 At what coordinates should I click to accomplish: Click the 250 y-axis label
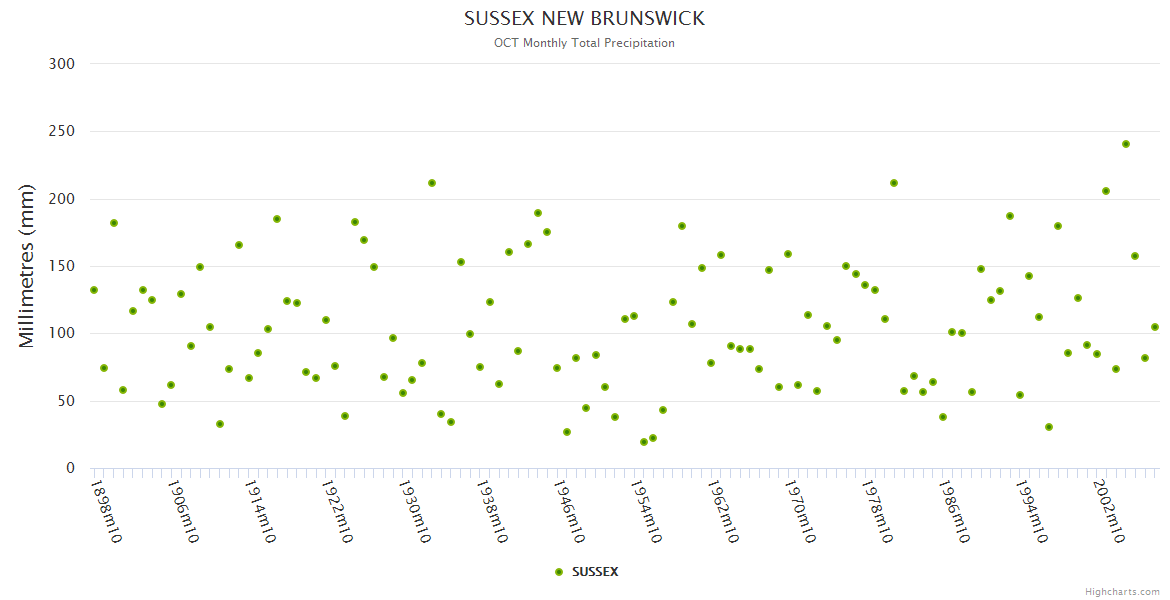tap(62, 131)
